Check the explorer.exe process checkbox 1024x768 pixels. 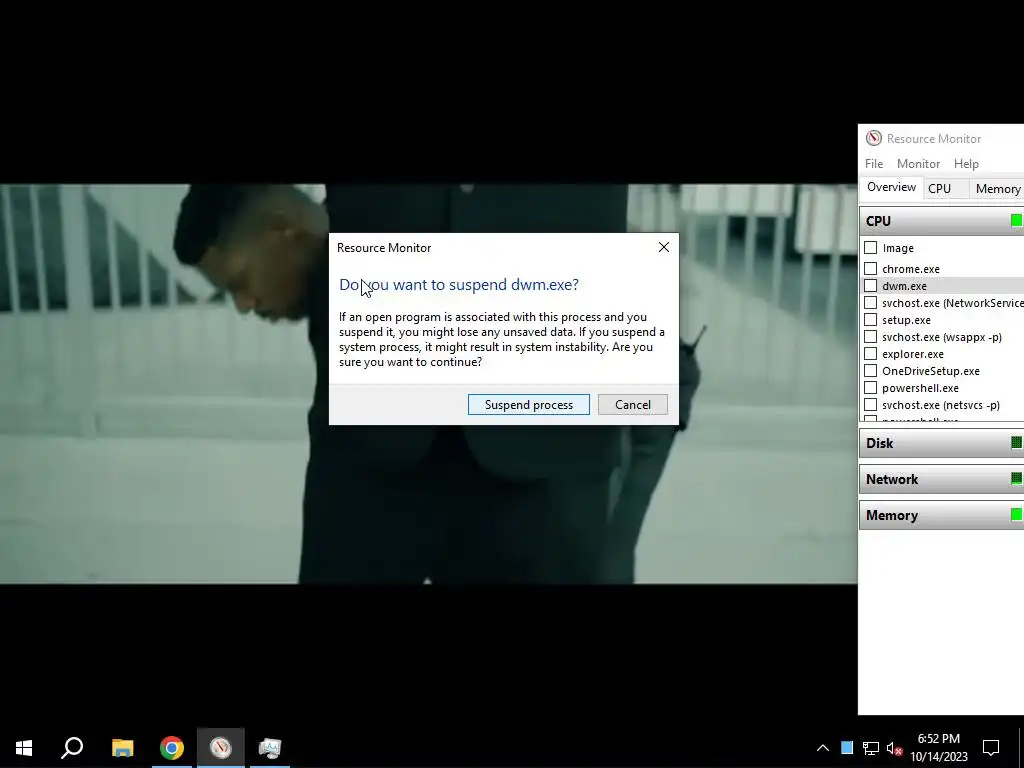pos(871,353)
